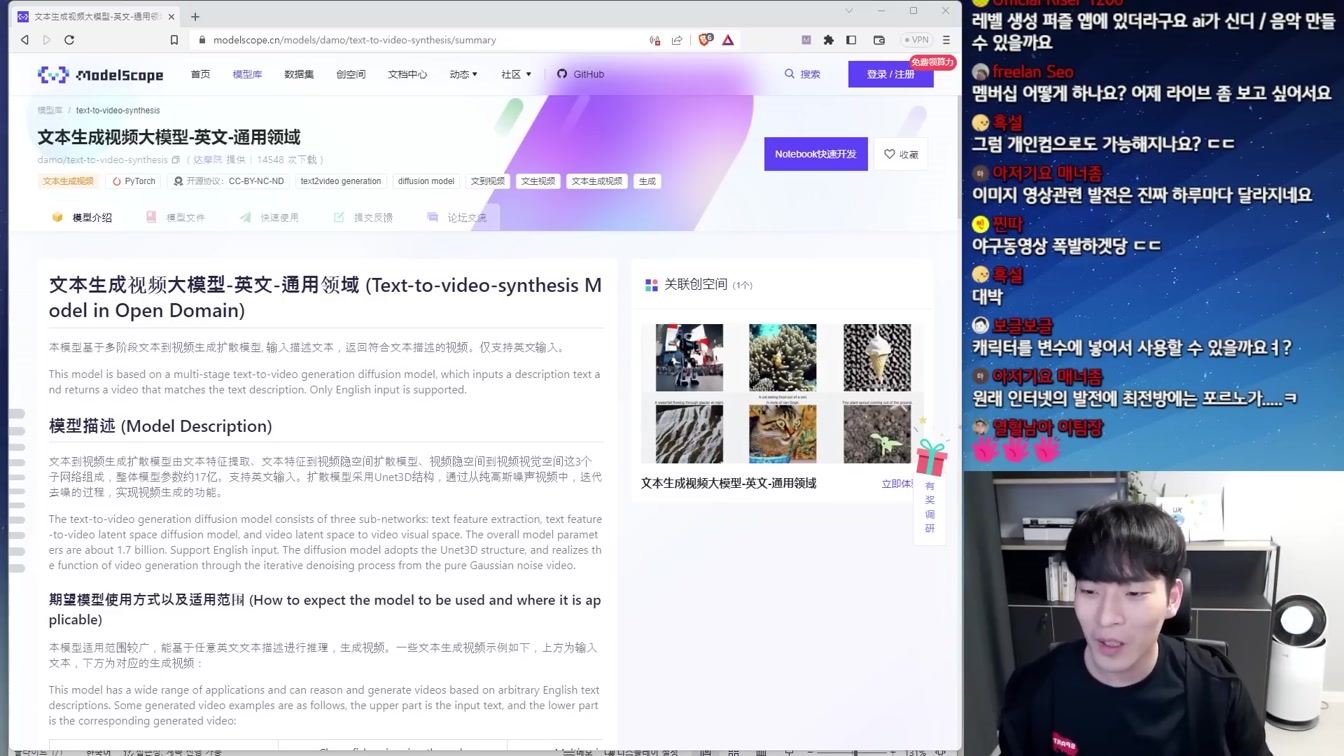Click the 文到视频 tag
The width and height of the screenshot is (1344, 756).
488,181
